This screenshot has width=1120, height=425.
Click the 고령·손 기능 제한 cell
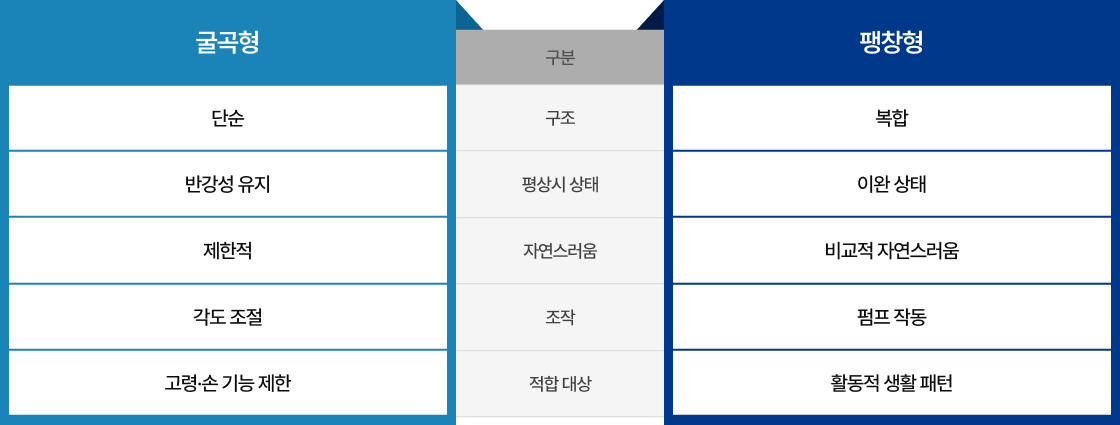(227, 383)
